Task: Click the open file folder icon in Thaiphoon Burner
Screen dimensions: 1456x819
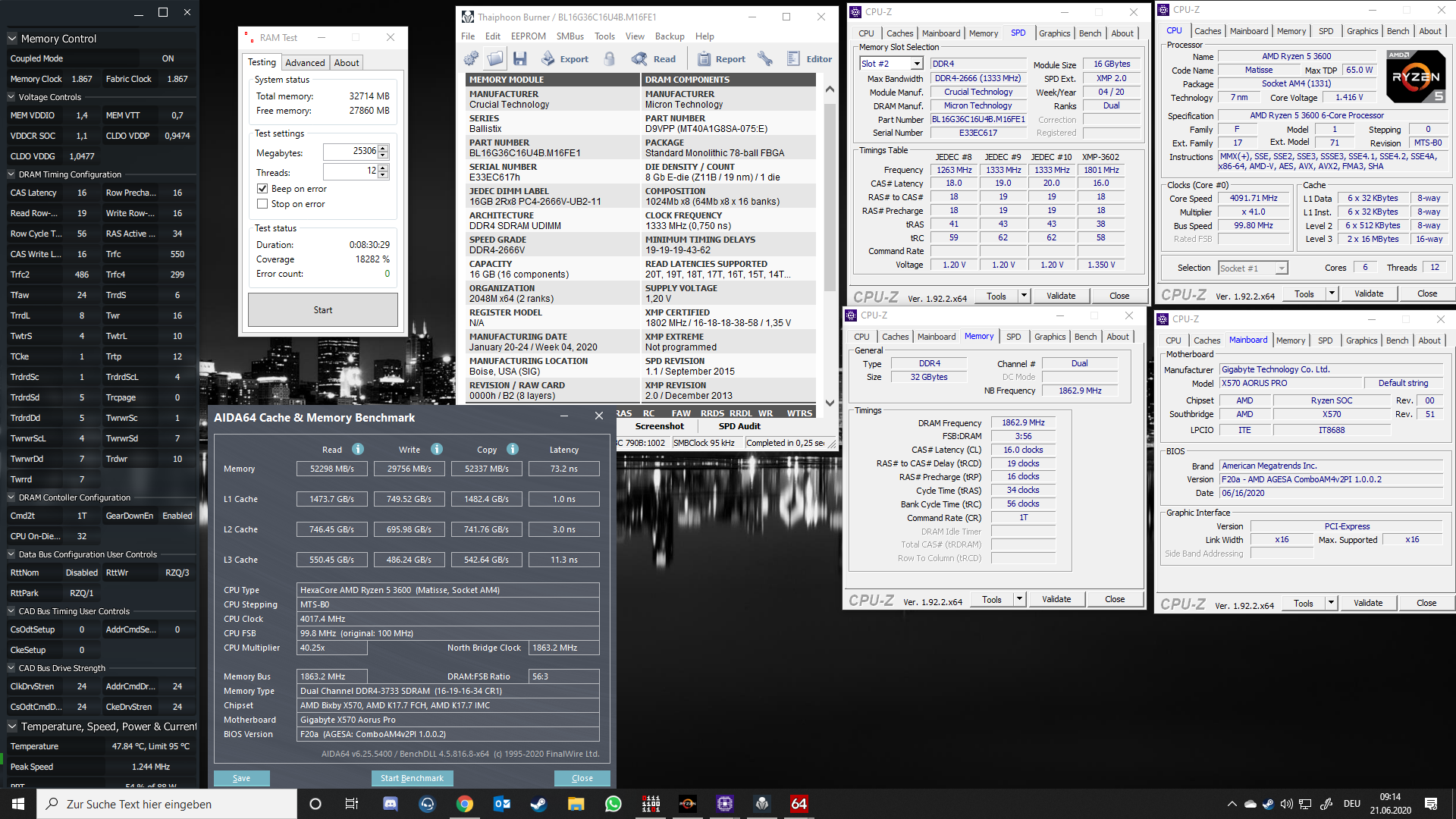Action: pyautogui.click(x=495, y=58)
